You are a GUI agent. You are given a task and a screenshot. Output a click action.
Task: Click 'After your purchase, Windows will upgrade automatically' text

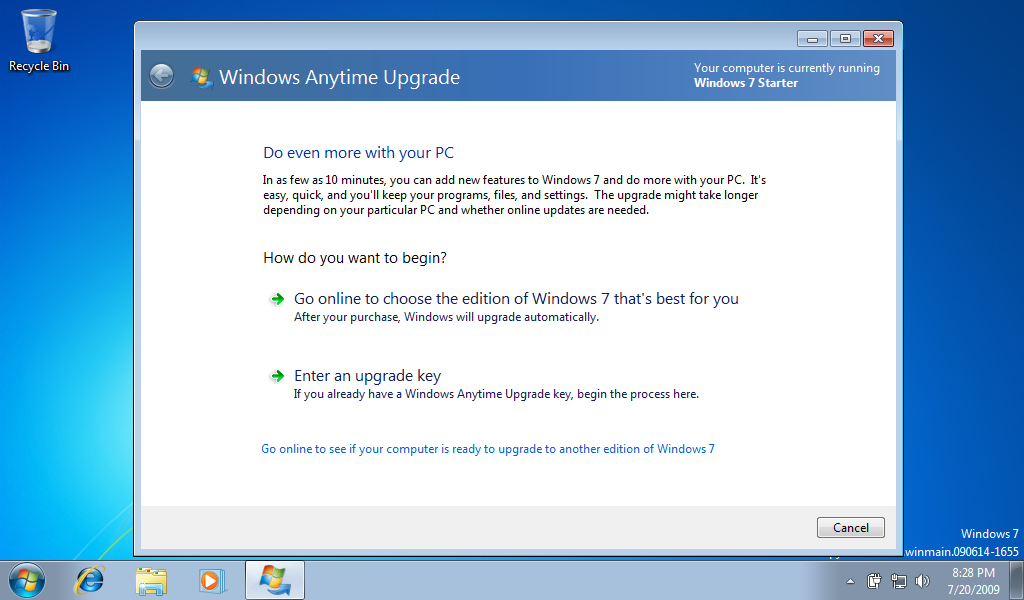[446, 317]
